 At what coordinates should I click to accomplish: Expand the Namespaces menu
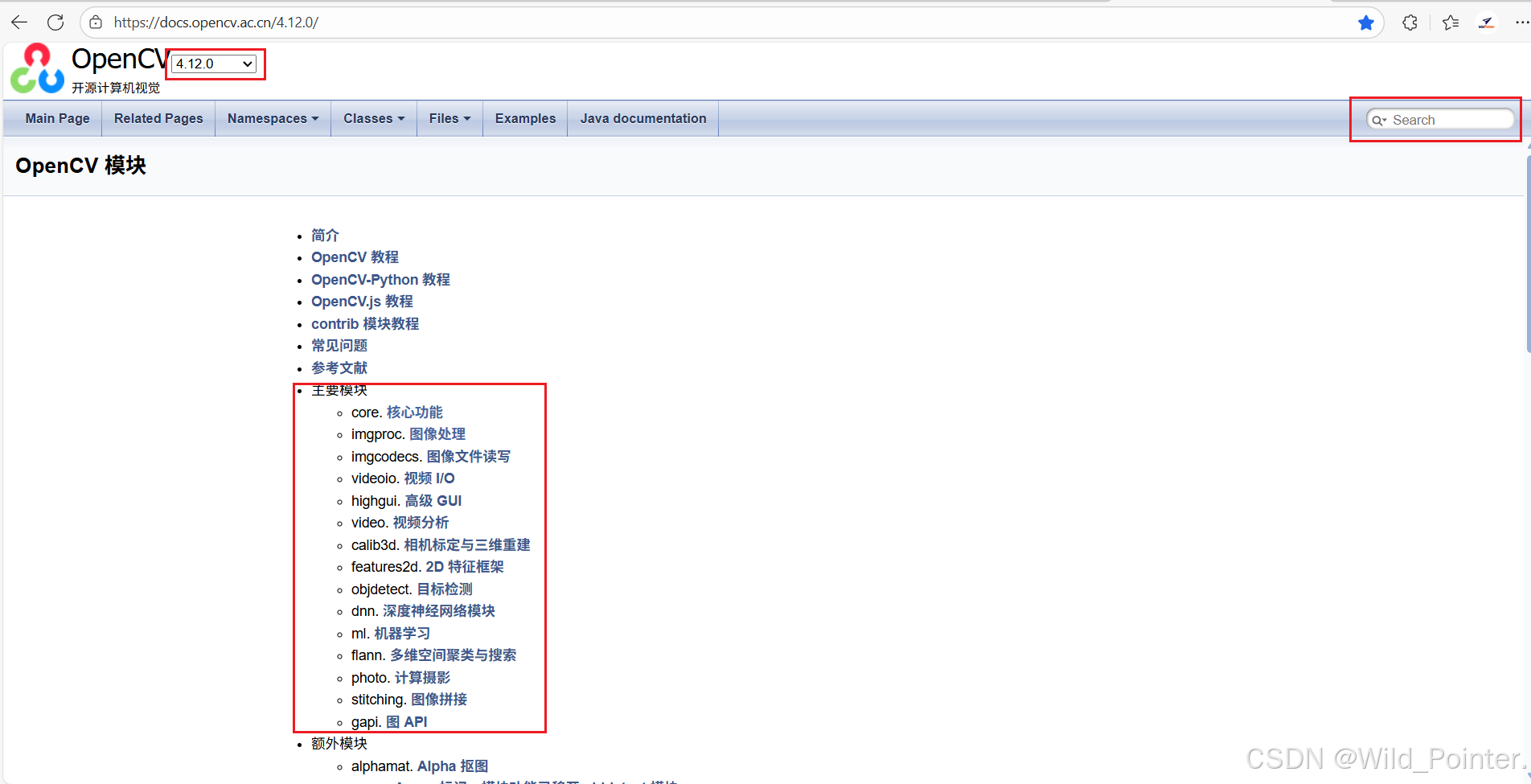tap(273, 118)
